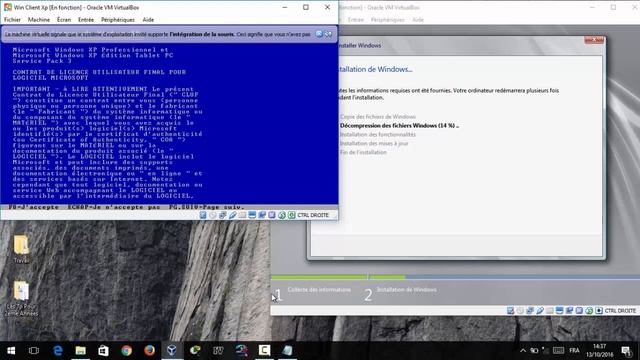Open the Écran menu in Win Client Xp window
The height and width of the screenshot is (360, 640).
[x=64, y=20]
